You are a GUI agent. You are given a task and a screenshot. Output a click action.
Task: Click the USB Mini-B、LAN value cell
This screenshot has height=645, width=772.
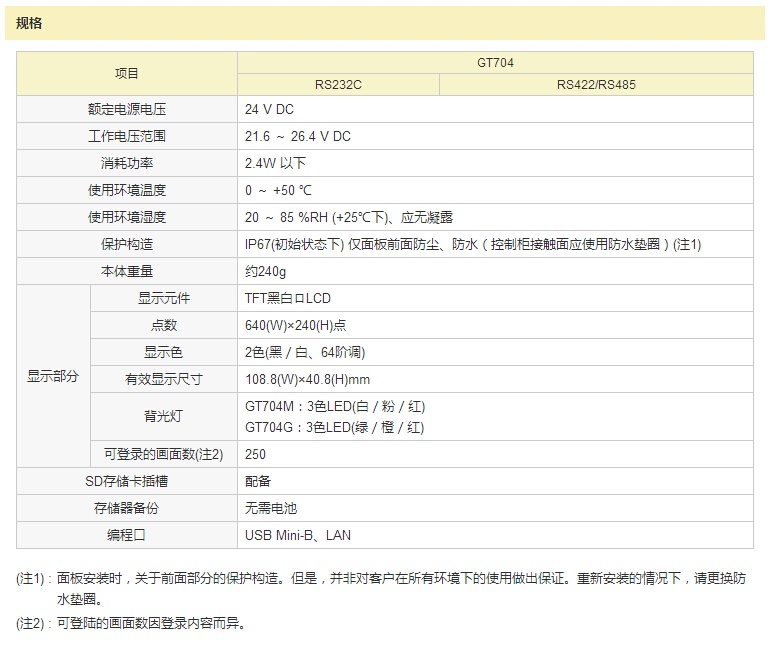pyautogui.click(x=298, y=535)
